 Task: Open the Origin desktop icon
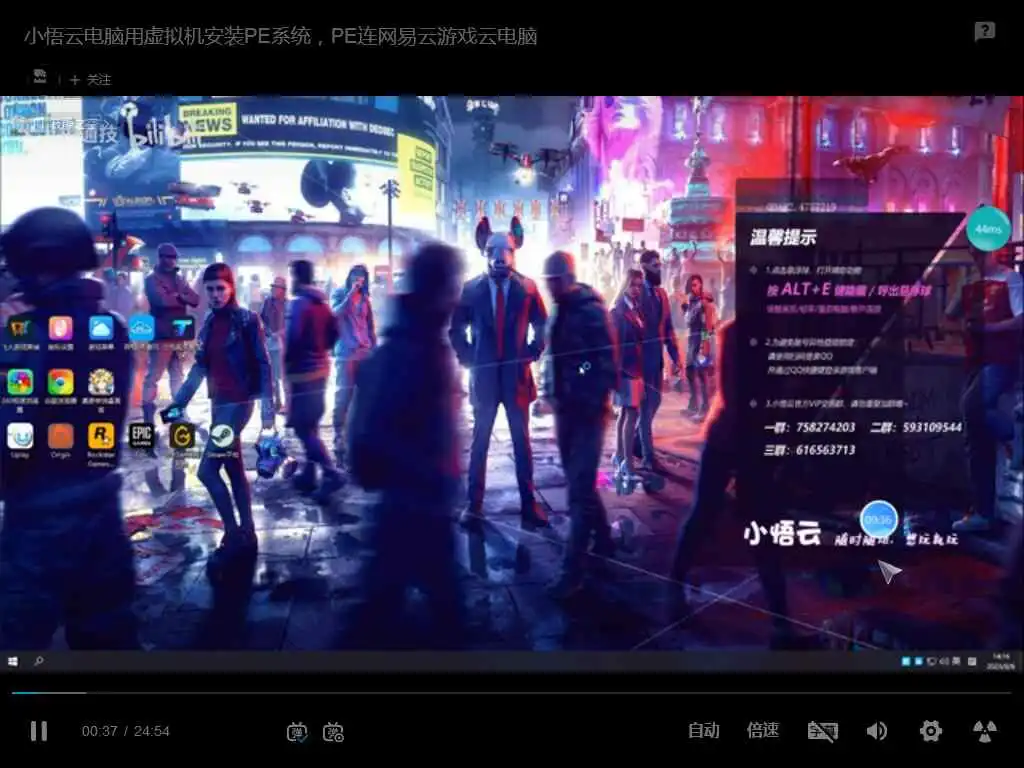click(x=61, y=436)
